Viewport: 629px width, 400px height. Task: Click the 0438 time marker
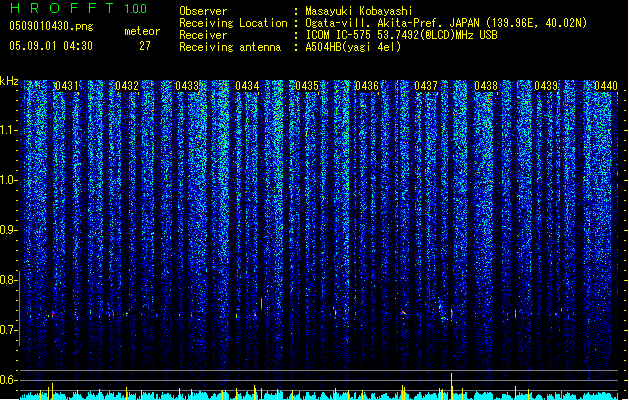(x=486, y=86)
